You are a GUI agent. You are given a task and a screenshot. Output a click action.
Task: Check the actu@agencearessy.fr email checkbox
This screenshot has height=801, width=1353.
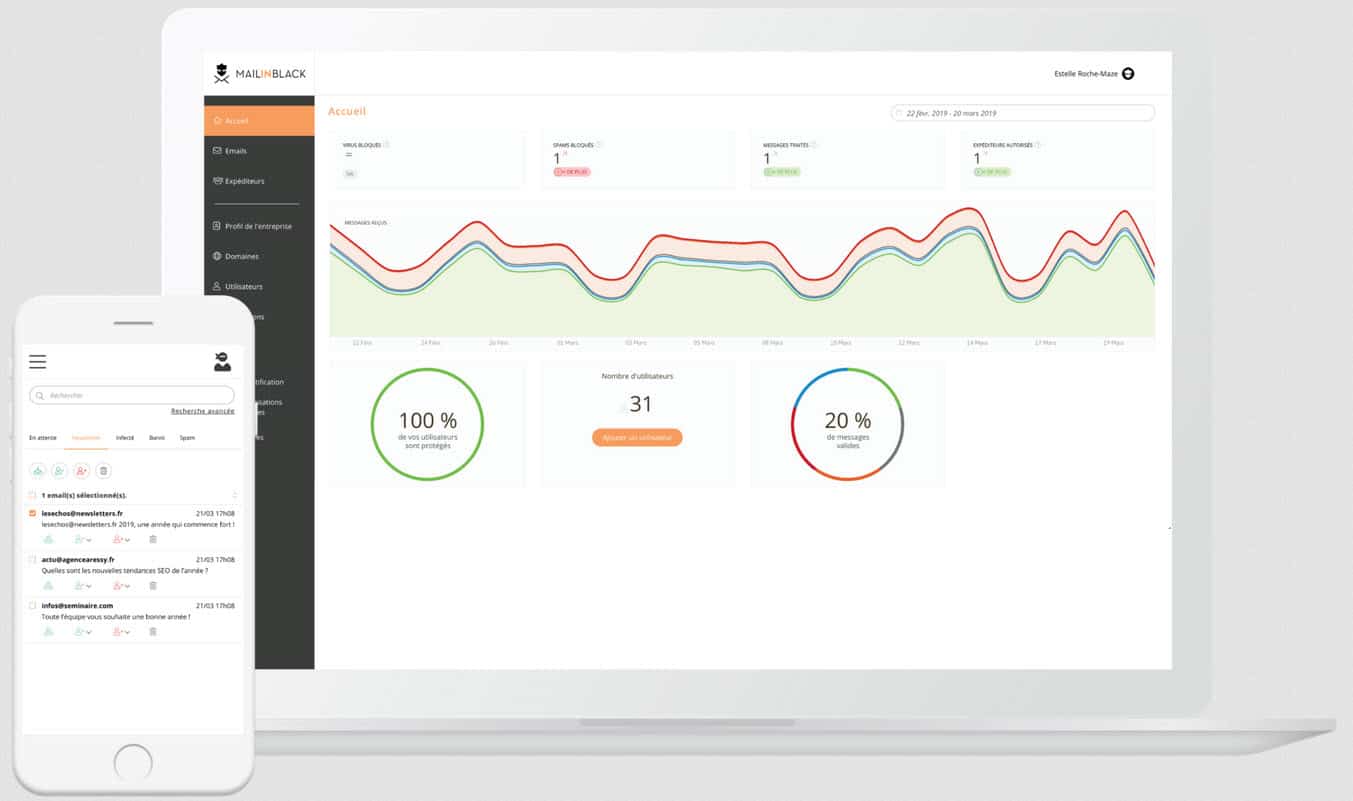pos(32,559)
